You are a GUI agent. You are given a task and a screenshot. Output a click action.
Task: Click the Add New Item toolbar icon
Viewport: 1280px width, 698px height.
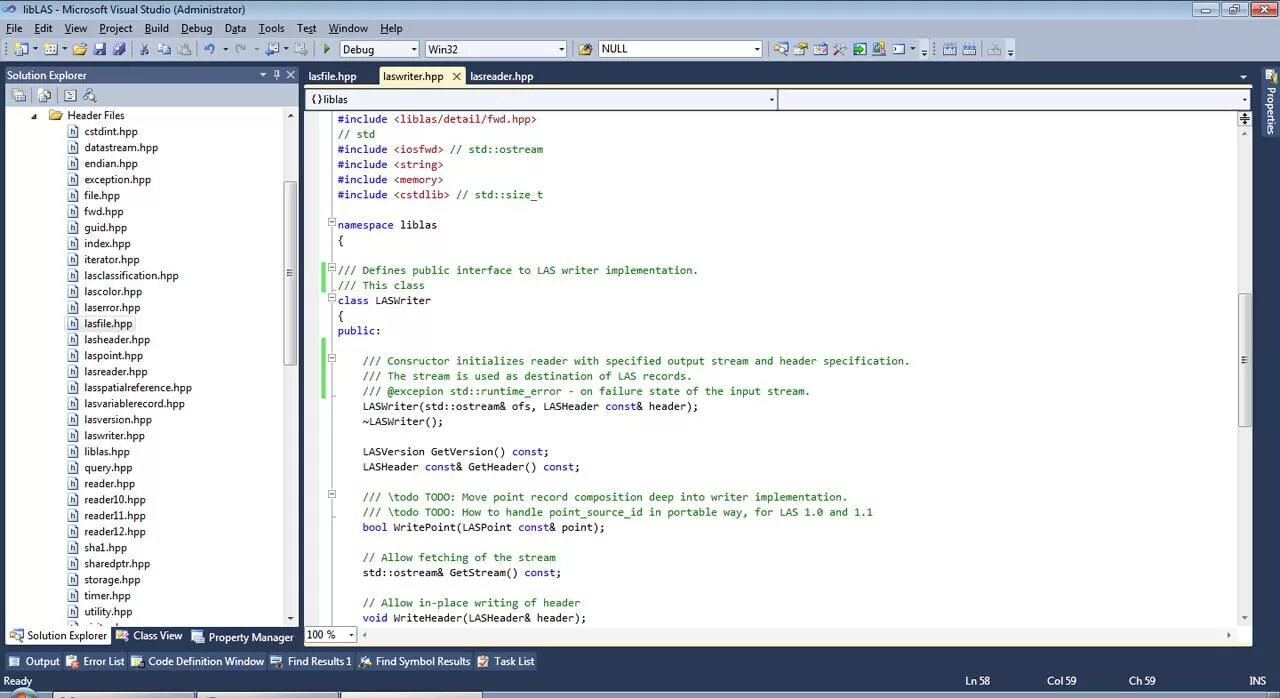[49, 49]
